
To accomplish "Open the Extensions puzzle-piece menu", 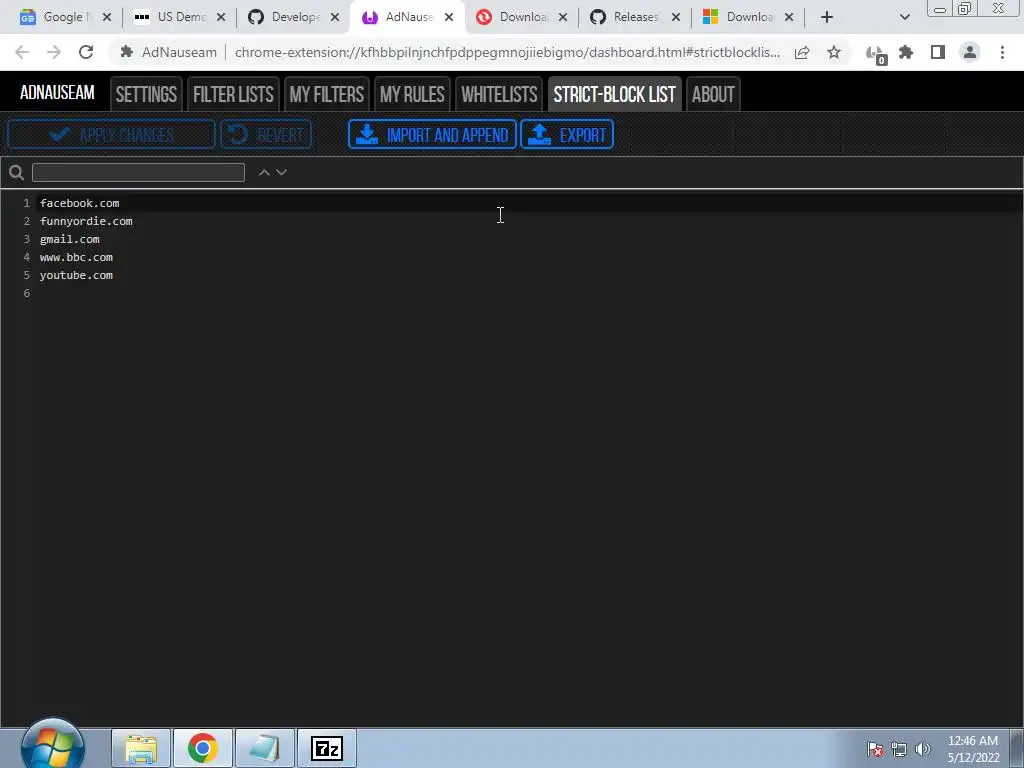I will [x=906, y=52].
